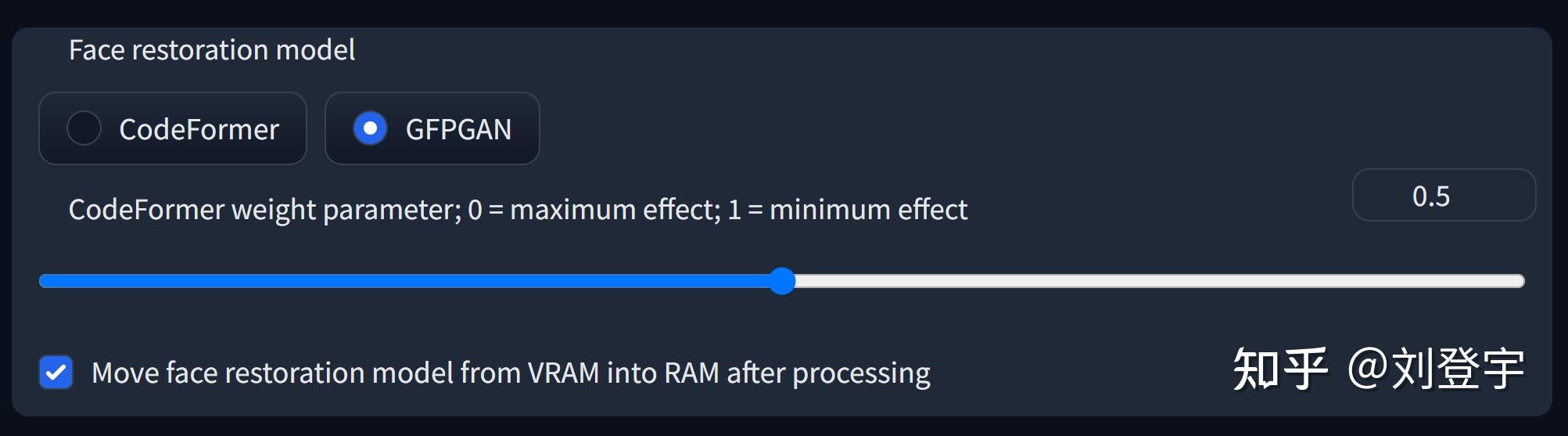Click the 知乎 watermark logo text
The height and width of the screenshot is (436, 1568).
pos(1281,369)
